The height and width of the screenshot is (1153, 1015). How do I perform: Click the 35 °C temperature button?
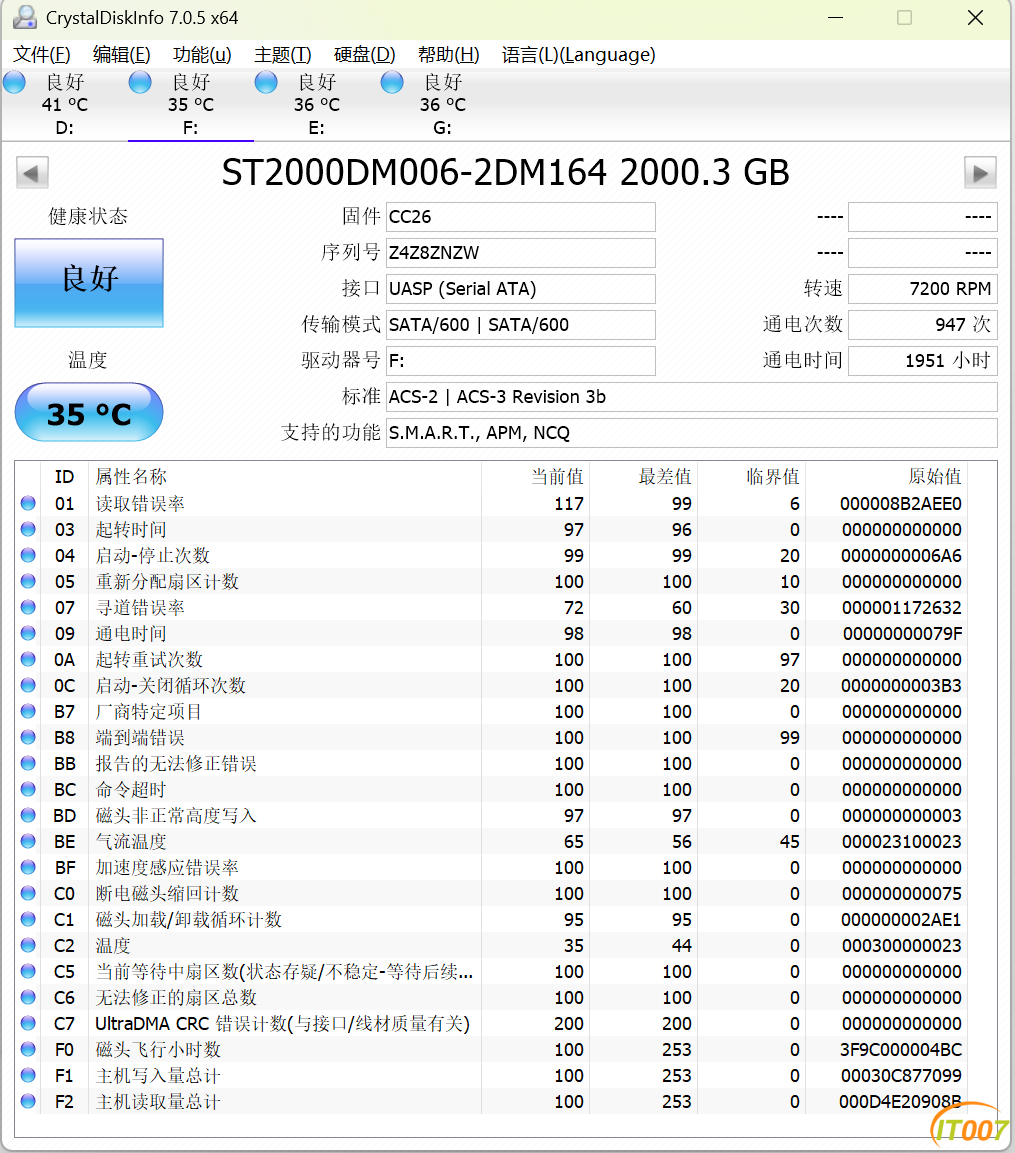tap(89, 412)
